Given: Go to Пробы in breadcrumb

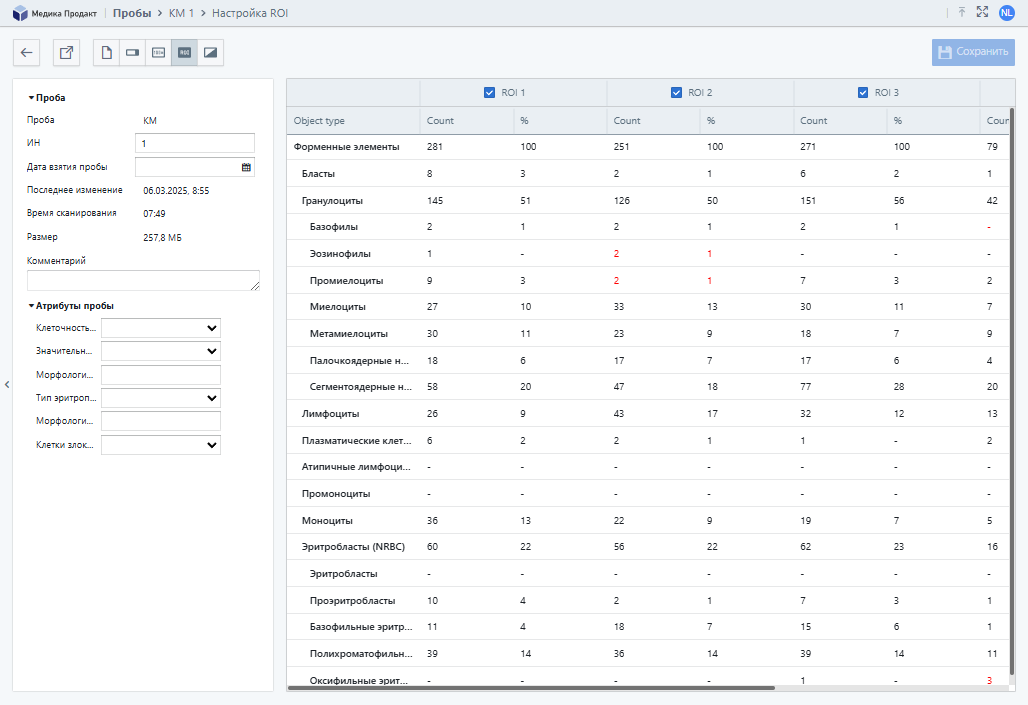Looking at the screenshot, I should pyautogui.click(x=132, y=13).
